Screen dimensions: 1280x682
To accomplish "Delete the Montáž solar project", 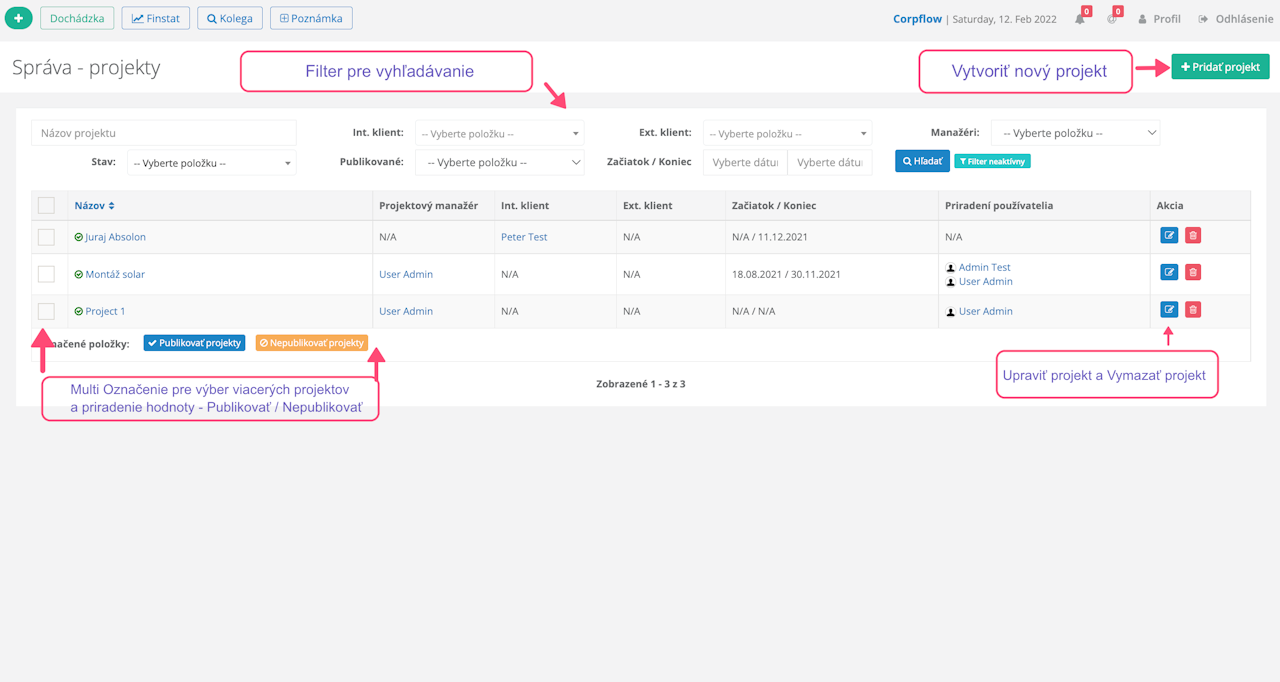I will pos(1193,272).
